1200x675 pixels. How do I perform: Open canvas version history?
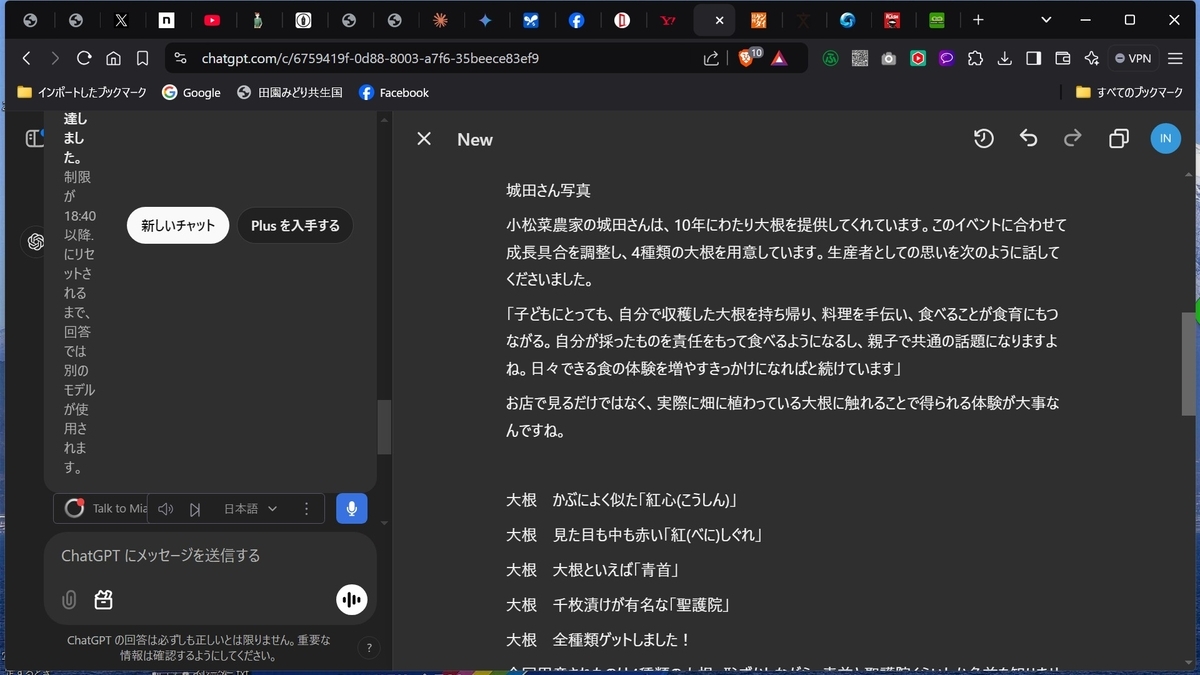[x=984, y=139]
